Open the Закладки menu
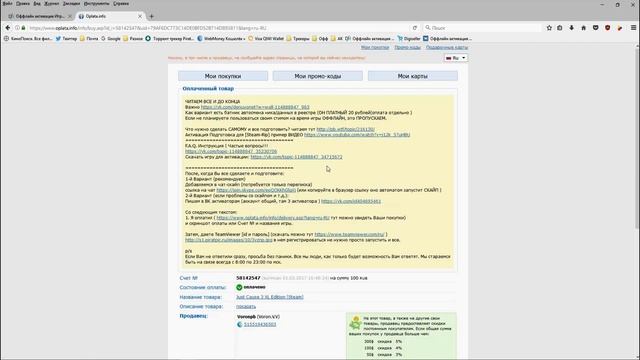This screenshot has width=640, height=360. click(71, 4)
